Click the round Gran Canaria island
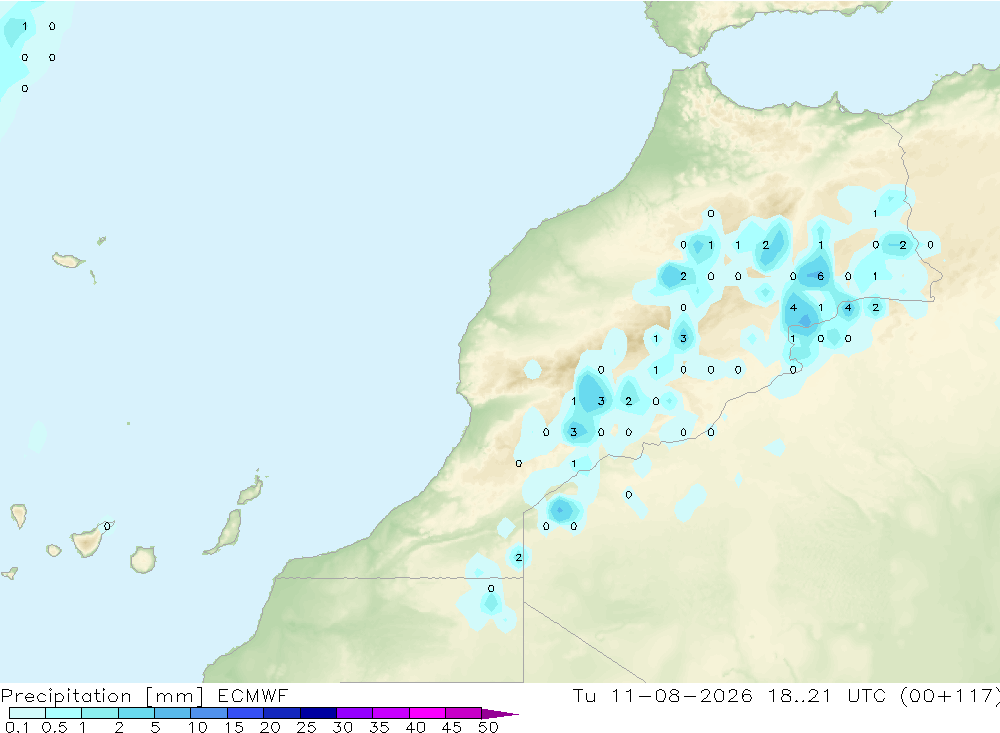The image size is (1000, 733). coord(143,559)
